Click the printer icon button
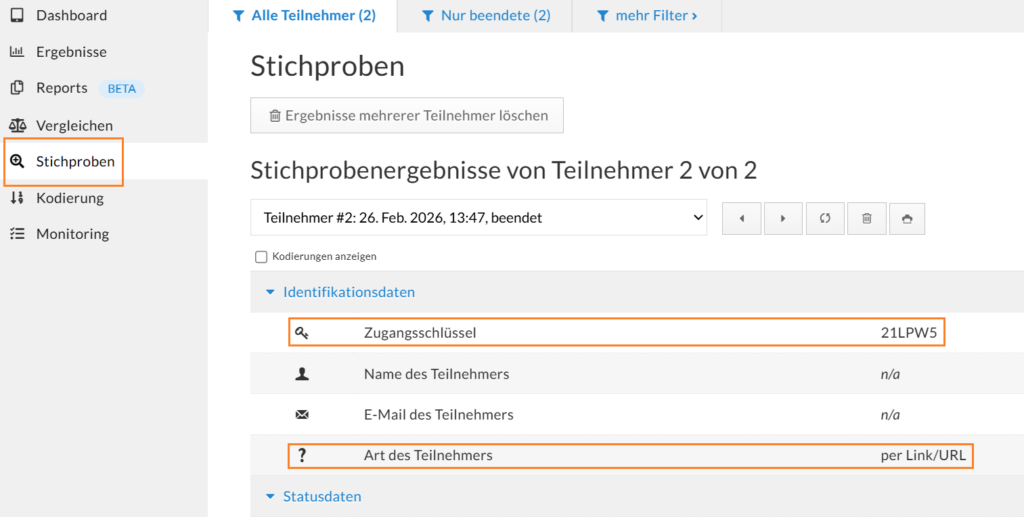Viewport: 1024px width, 517px height. tap(907, 218)
